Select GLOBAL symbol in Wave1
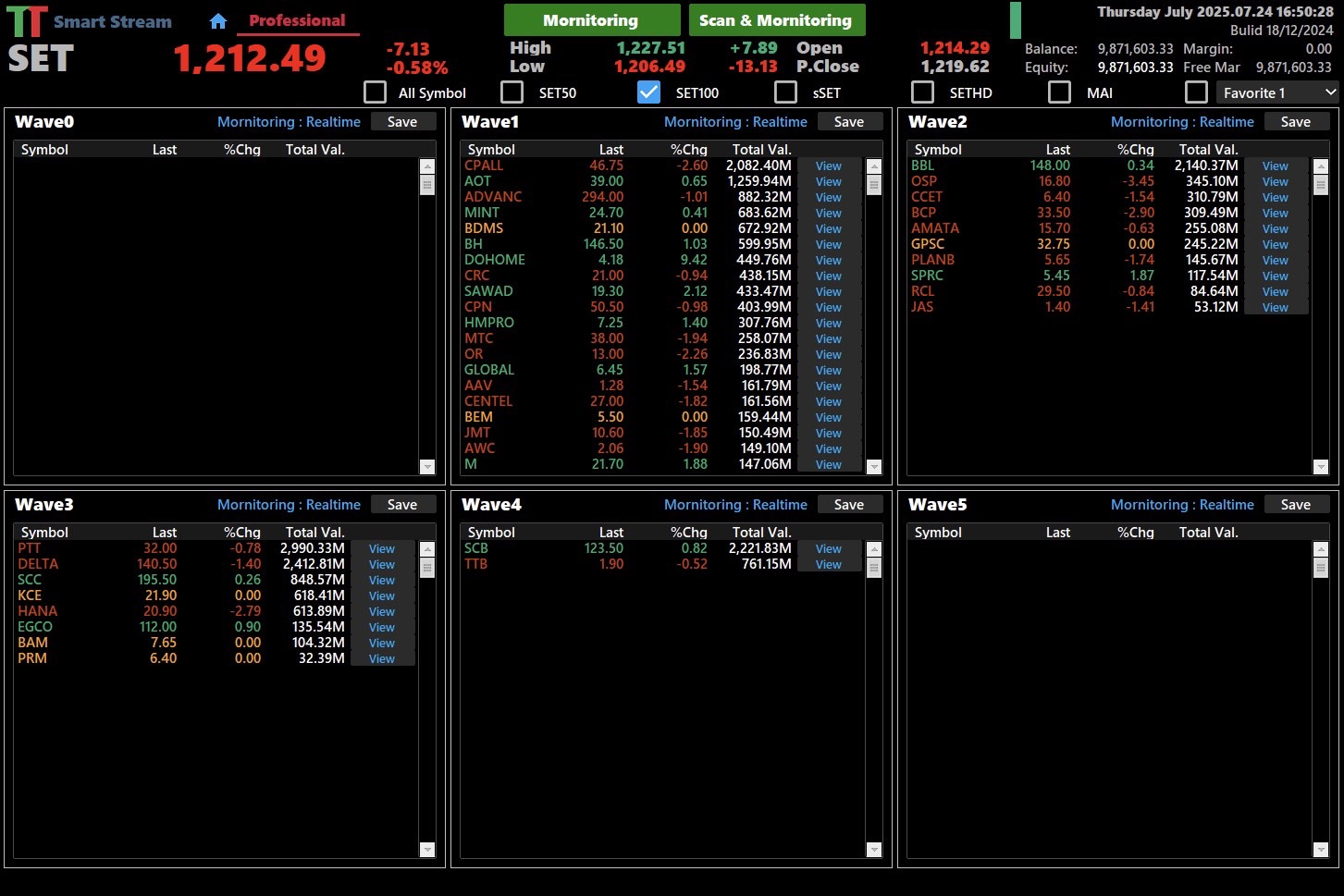 (489, 370)
